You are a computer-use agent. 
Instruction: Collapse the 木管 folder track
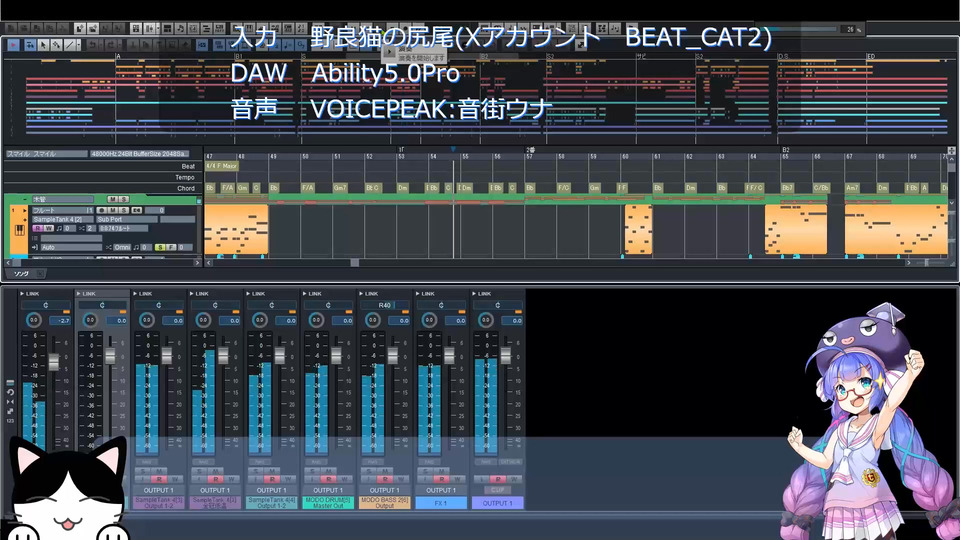pos(24,200)
